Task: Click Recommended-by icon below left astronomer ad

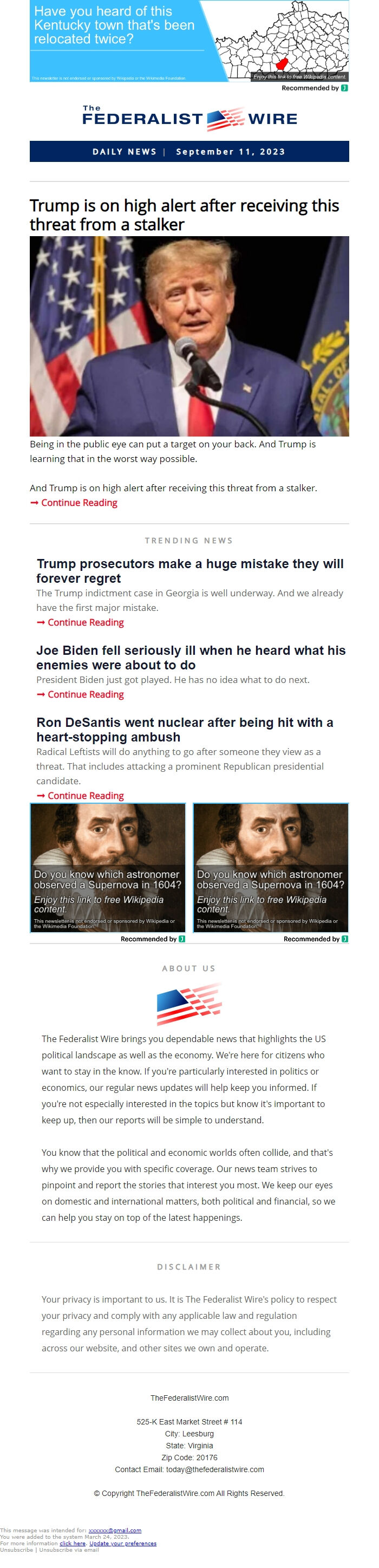Action: point(182,939)
